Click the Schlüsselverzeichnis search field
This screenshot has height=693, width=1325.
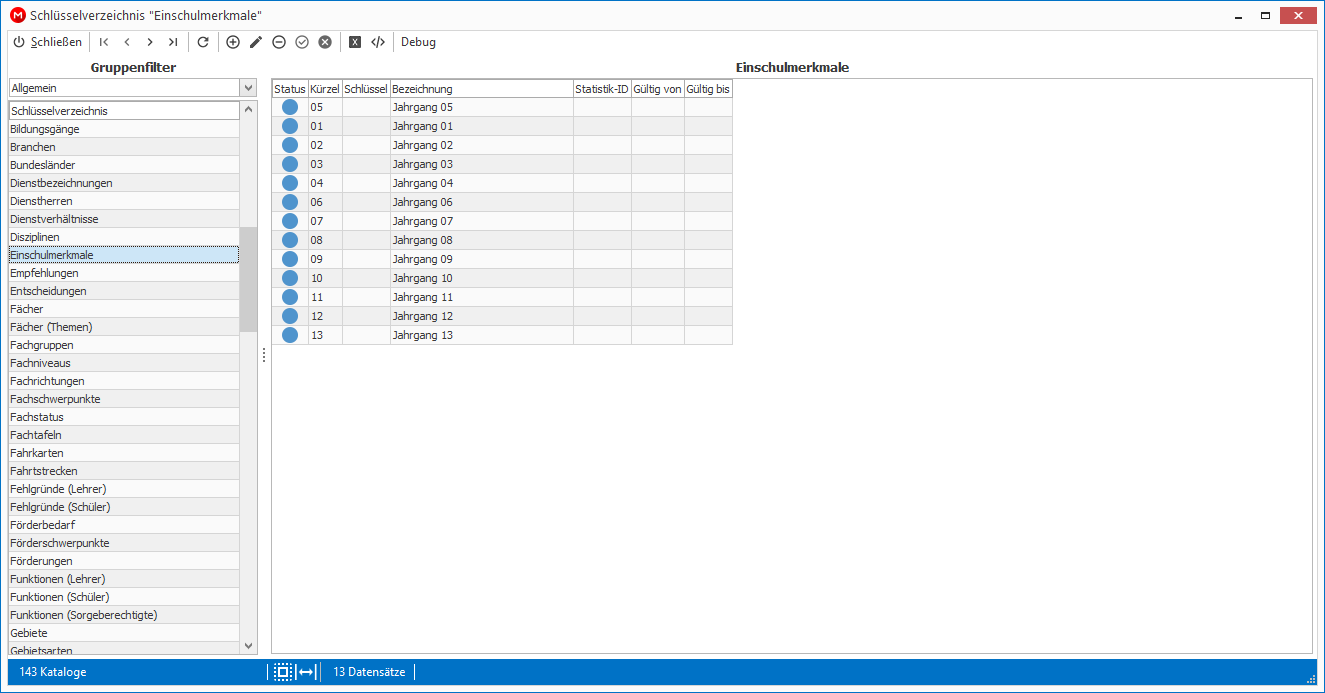pyautogui.click(x=124, y=111)
